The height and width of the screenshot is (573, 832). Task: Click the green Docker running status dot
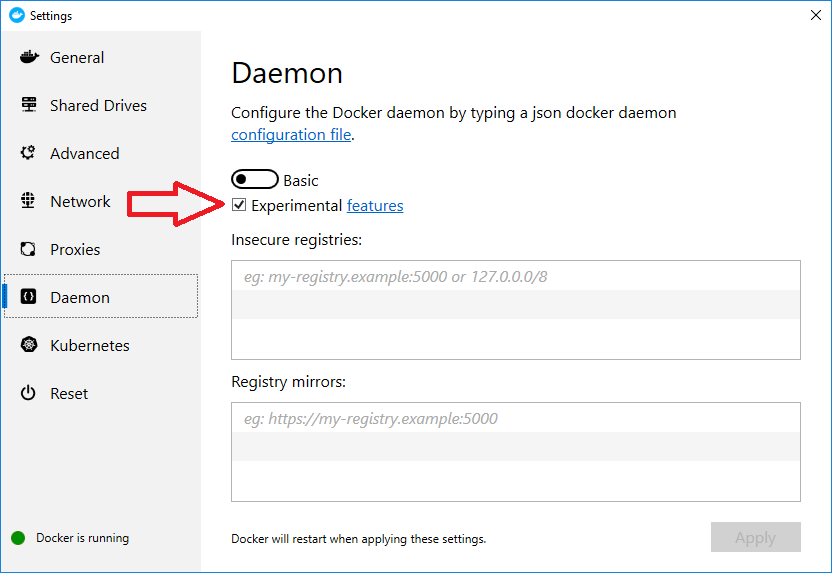tap(18, 538)
